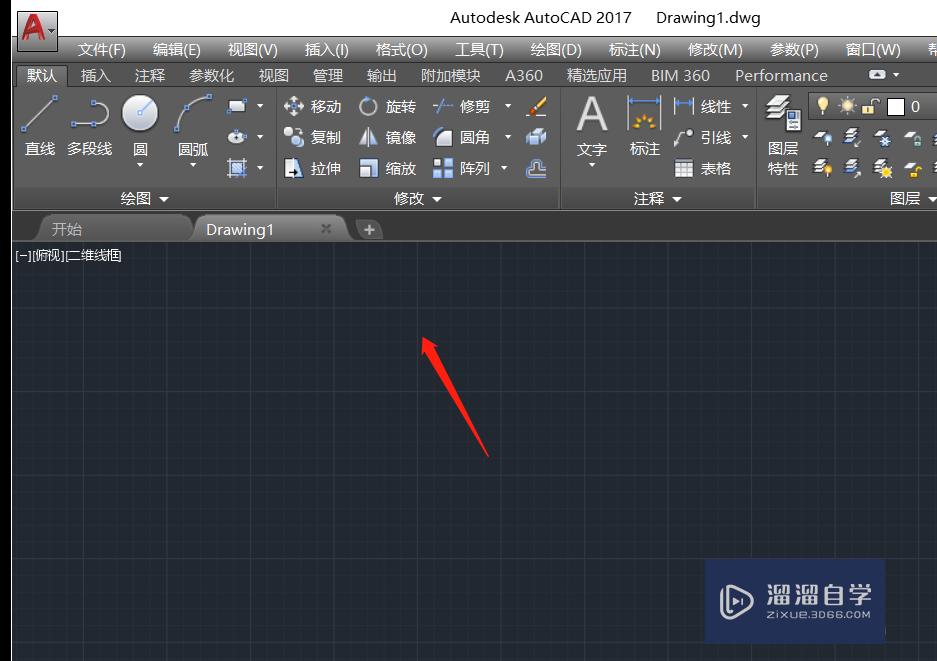Viewport: 937px width, 661px height.
Task: Toggle layer freeze sun icon
Action: click(846, 106)
